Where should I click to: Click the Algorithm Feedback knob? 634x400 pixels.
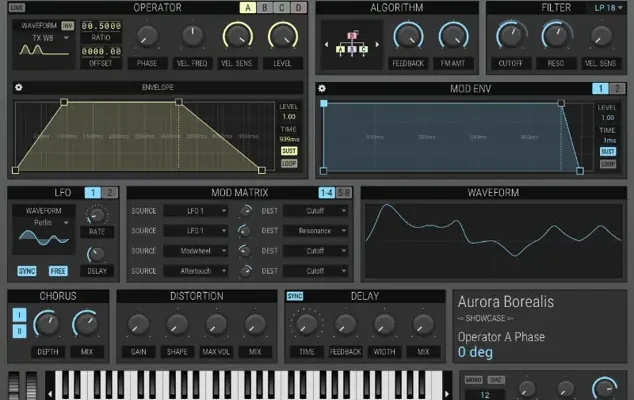[x=407, y=38]
